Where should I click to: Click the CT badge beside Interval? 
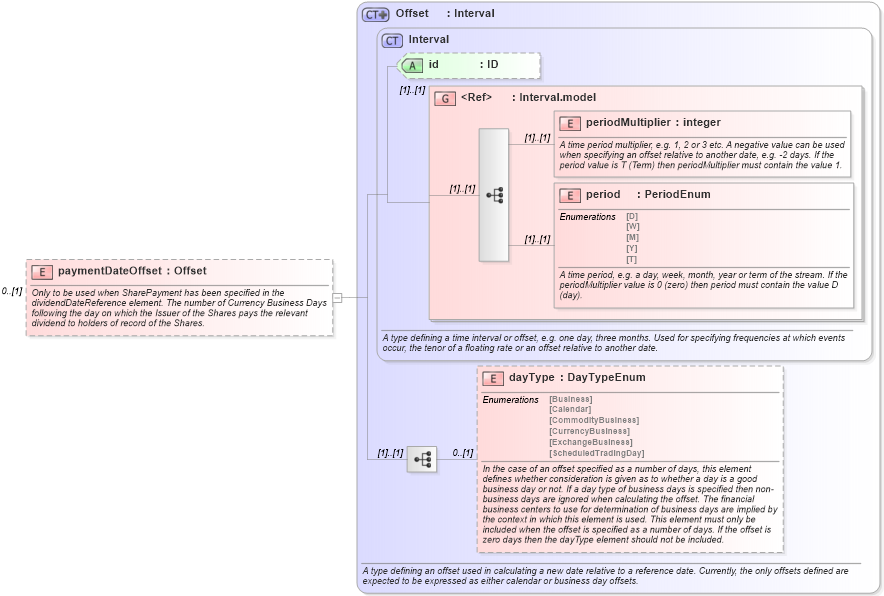point(392,41)
